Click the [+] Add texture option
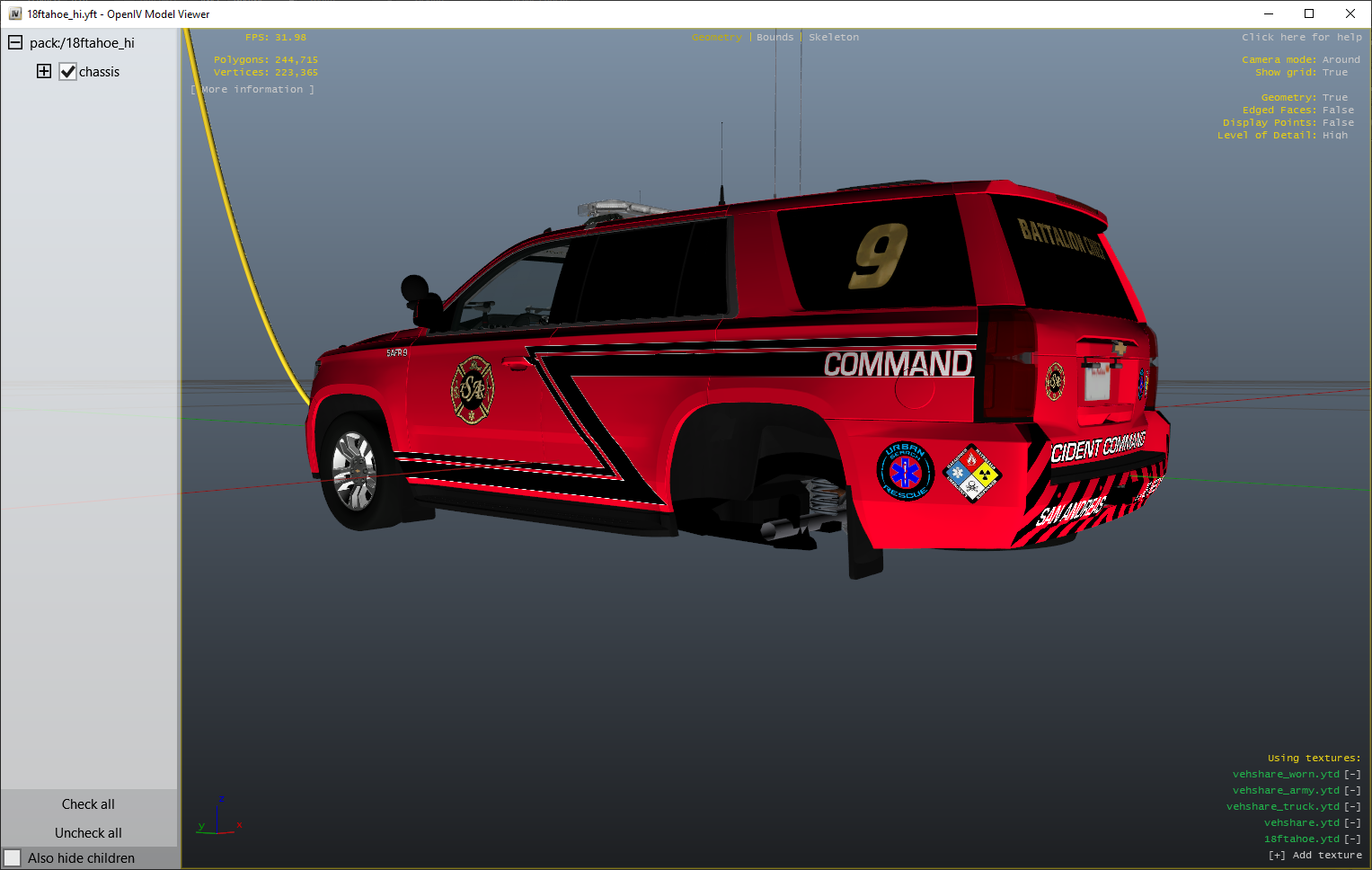The height and width of the screenshot is (870, 1372). coord(1314,855)
